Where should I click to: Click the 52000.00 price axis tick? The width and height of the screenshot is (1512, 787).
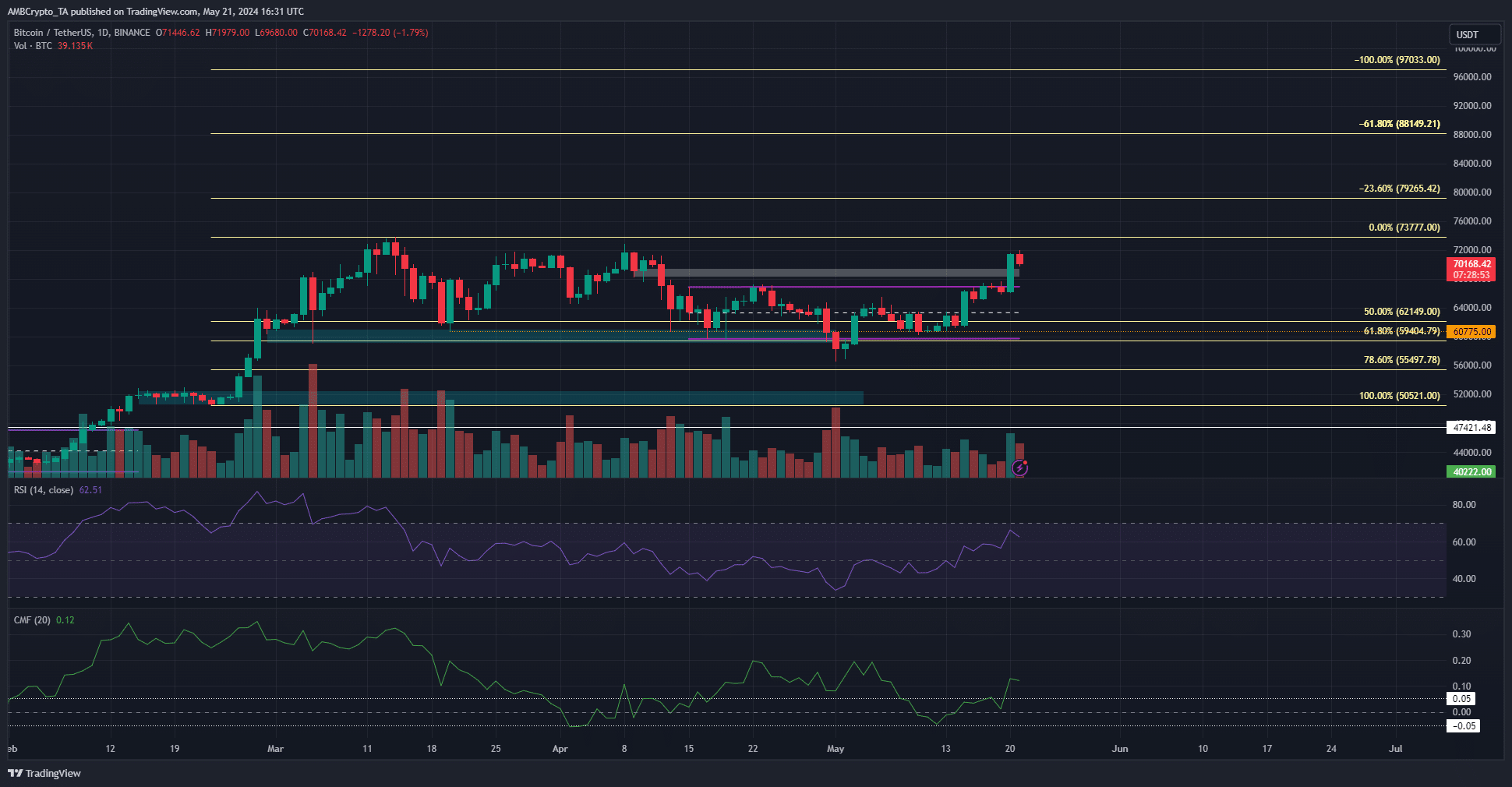[1472, 394]
